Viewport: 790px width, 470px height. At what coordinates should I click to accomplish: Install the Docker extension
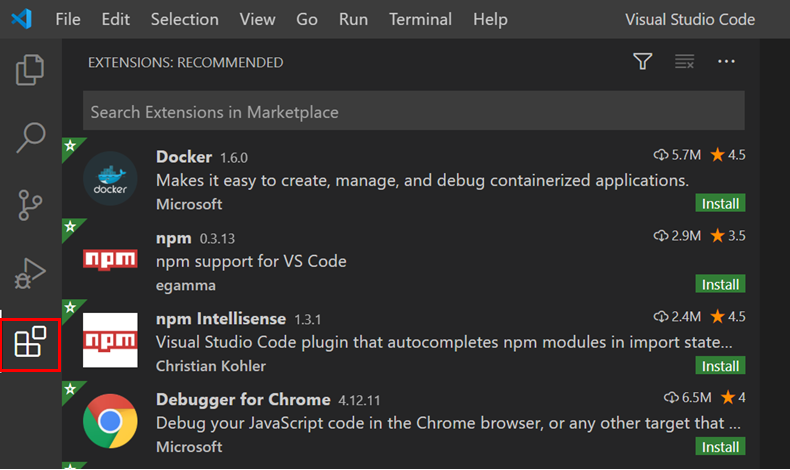tap(720, 204)
